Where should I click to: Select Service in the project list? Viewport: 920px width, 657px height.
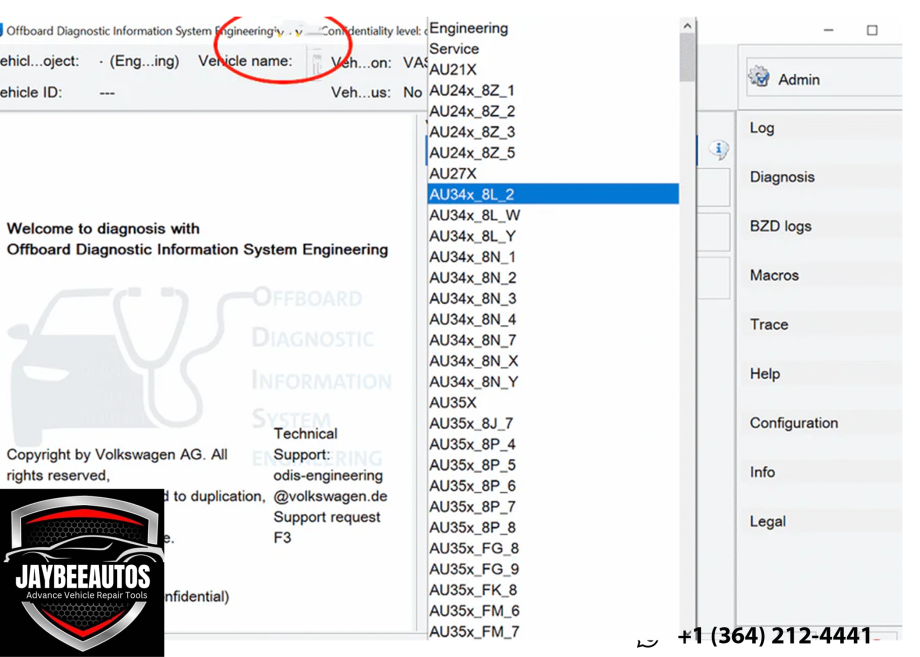click(553, 49)
